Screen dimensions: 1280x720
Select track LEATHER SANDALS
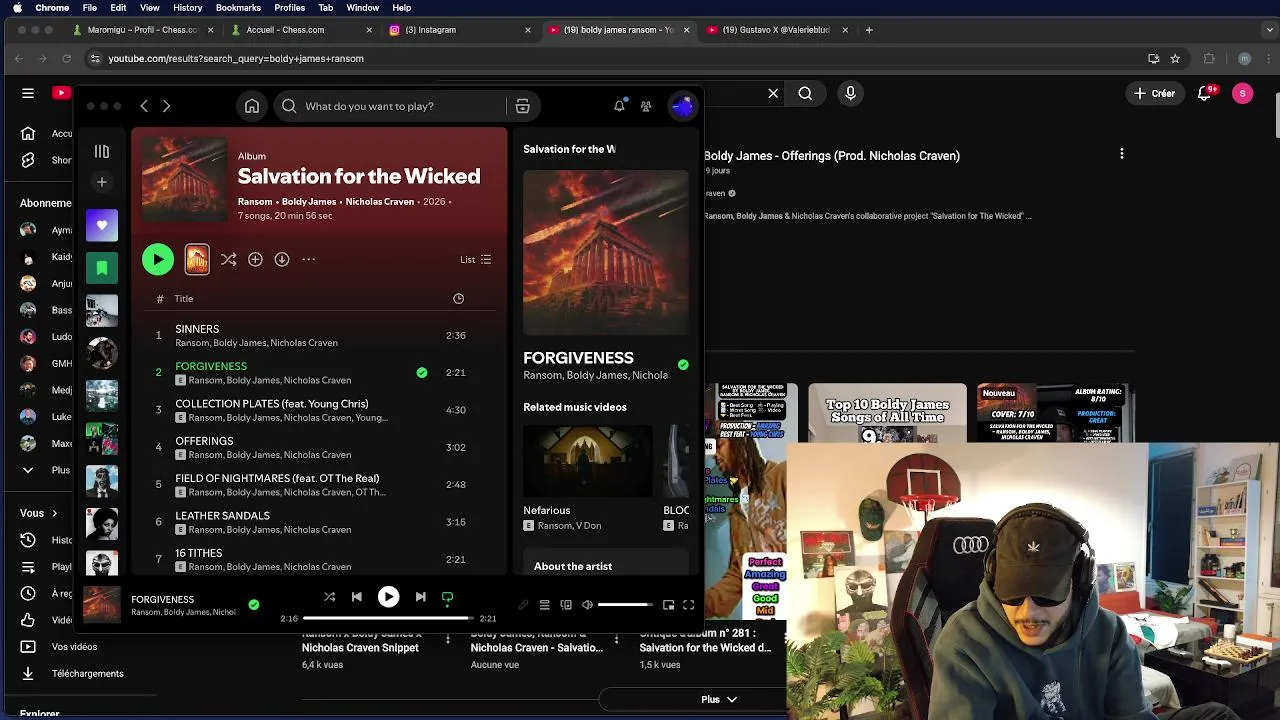click(320, 522)
